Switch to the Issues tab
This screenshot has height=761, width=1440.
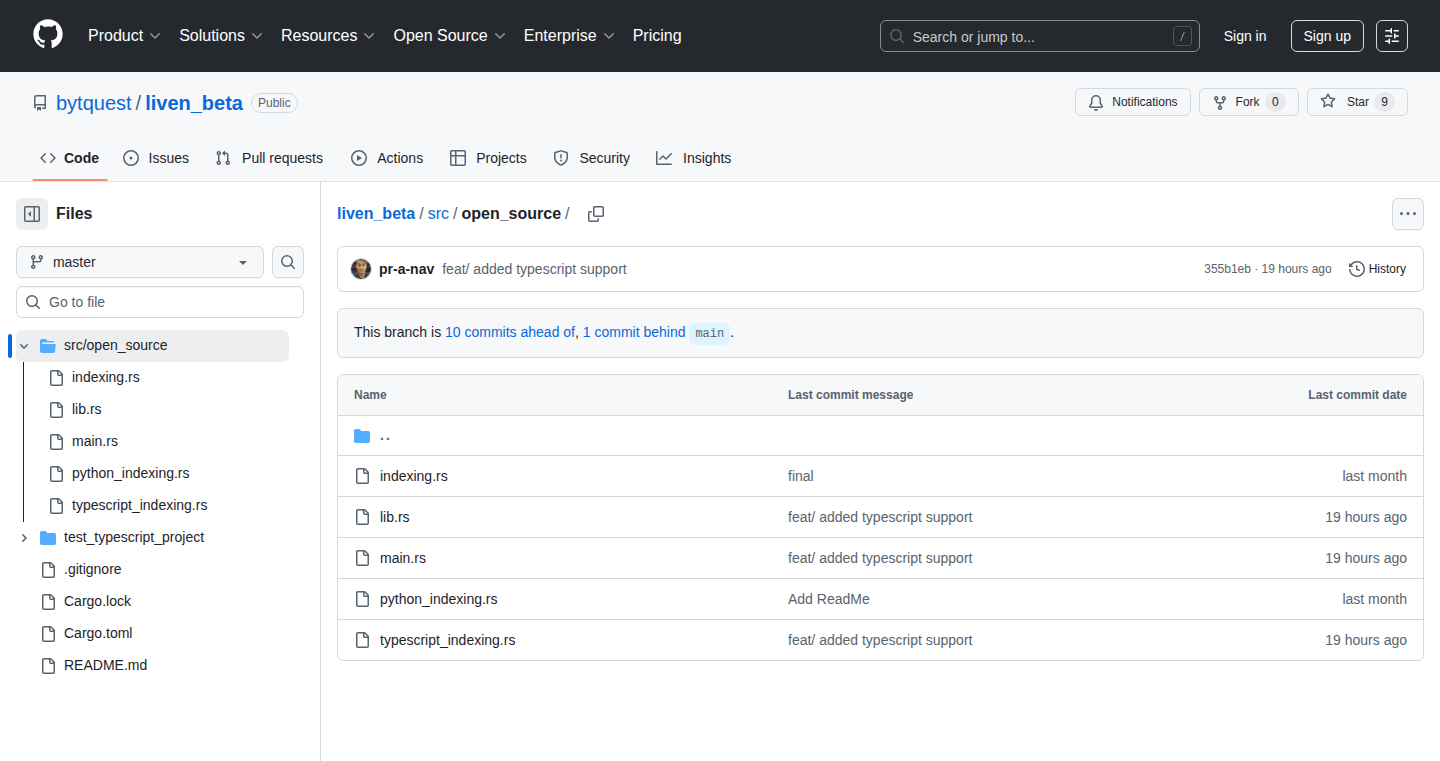[x=156, y=158]
